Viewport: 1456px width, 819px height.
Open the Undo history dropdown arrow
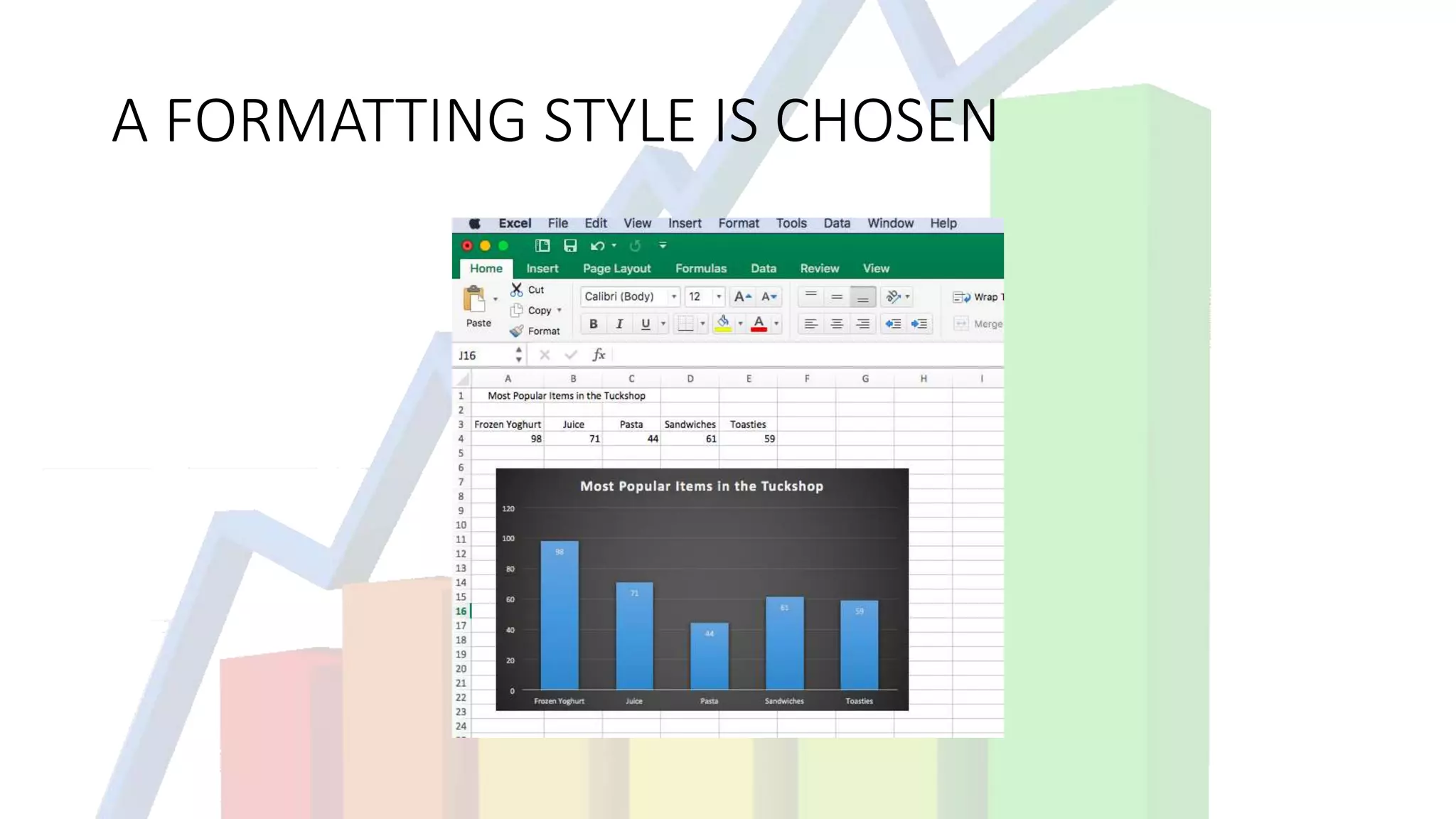(614, 246)
